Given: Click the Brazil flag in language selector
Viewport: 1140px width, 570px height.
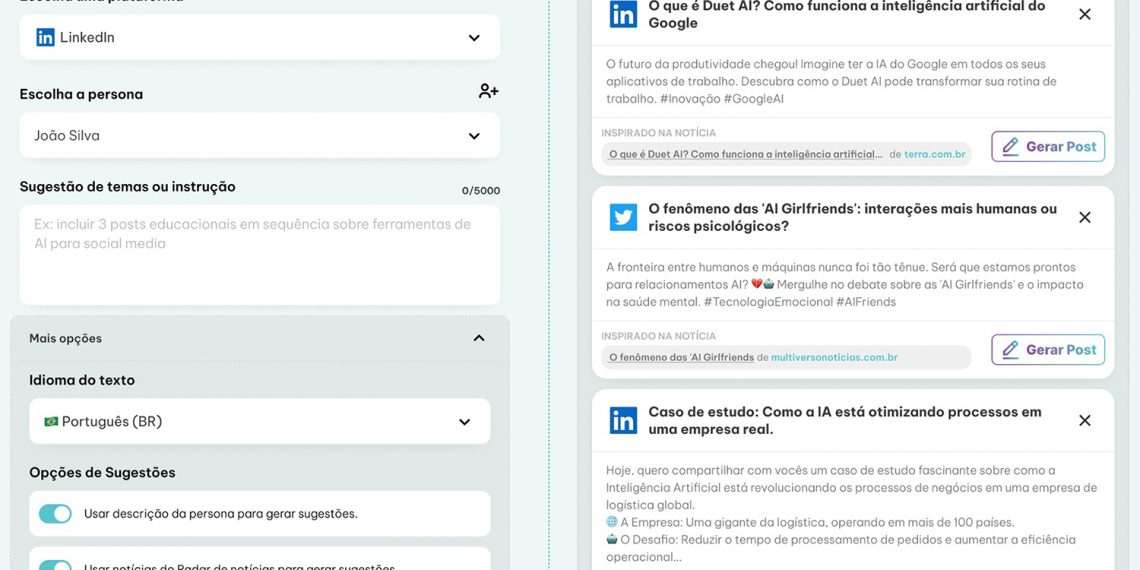Looking at the screenshot, I should (51, 422).
